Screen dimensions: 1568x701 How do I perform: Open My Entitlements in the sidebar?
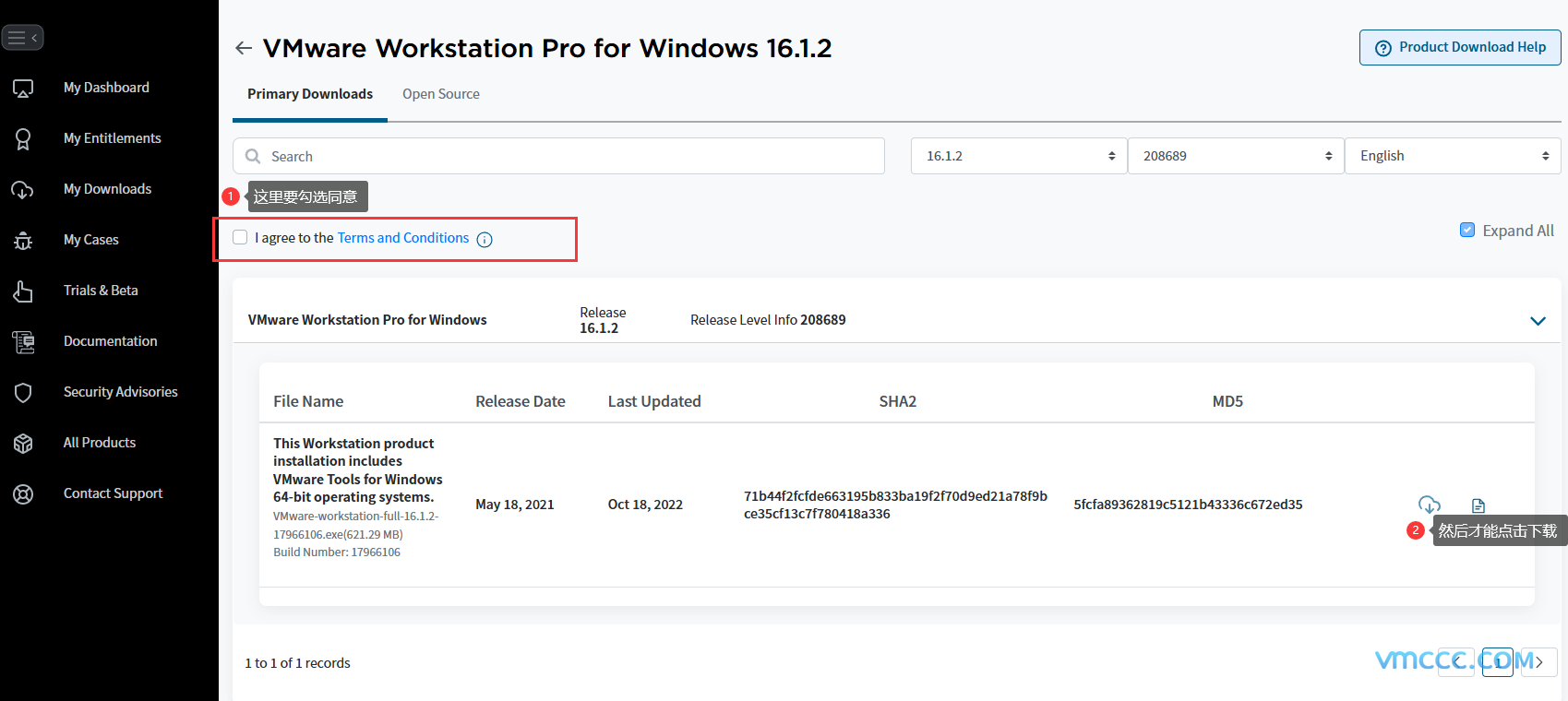coord(113,138)
